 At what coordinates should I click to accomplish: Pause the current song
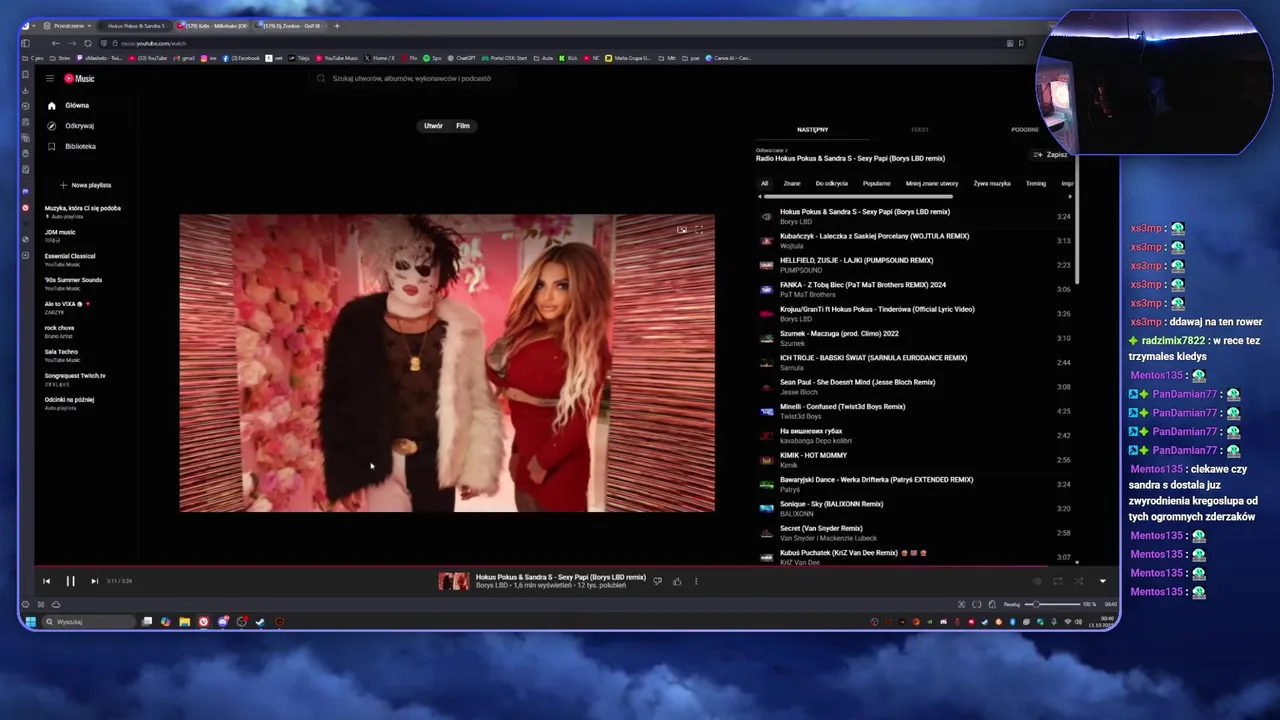click(70, 581)
